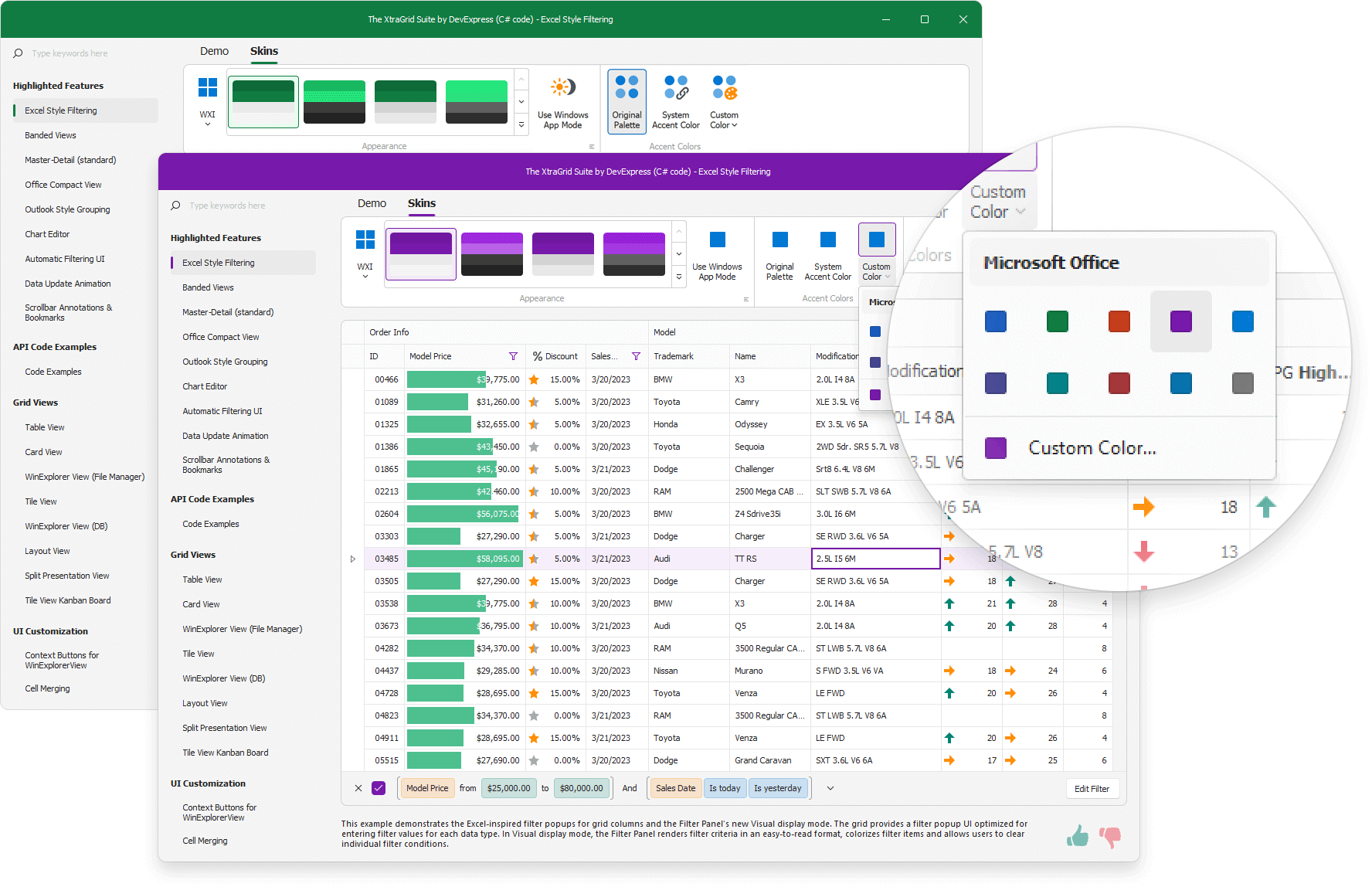The height and width of the screenshot is (887, 1372).
Task: Toggle the filter panel checkbox
Action: (x=378, y=788)
